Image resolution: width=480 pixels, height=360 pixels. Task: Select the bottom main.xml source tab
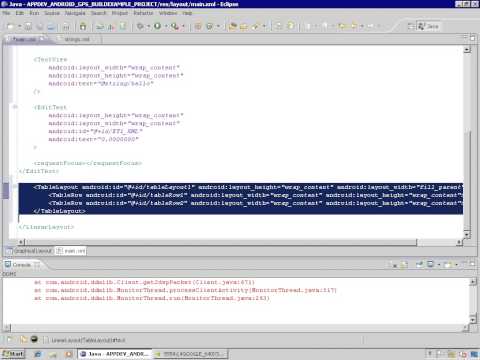pyautogui.click(x=71, y=251)
